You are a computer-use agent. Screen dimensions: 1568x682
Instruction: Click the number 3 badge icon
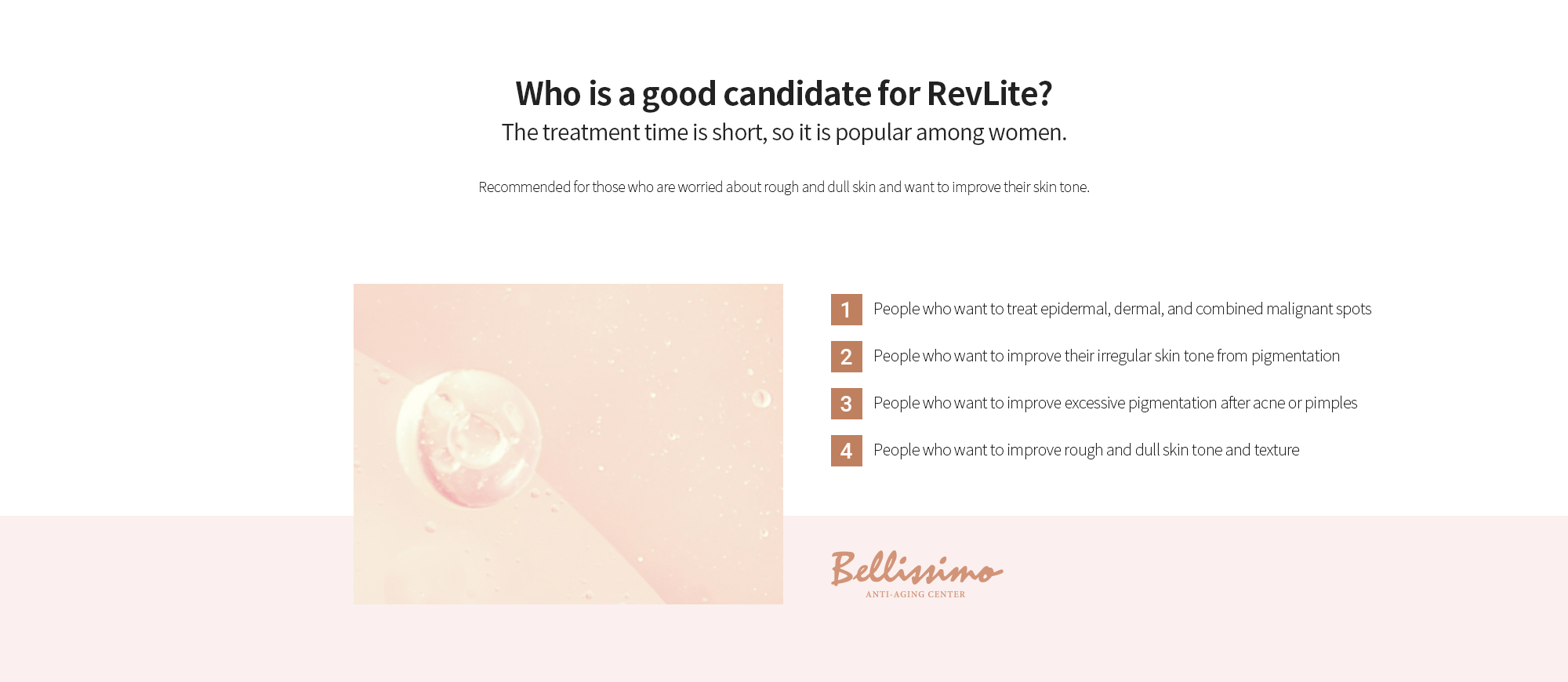click(846, 404)
